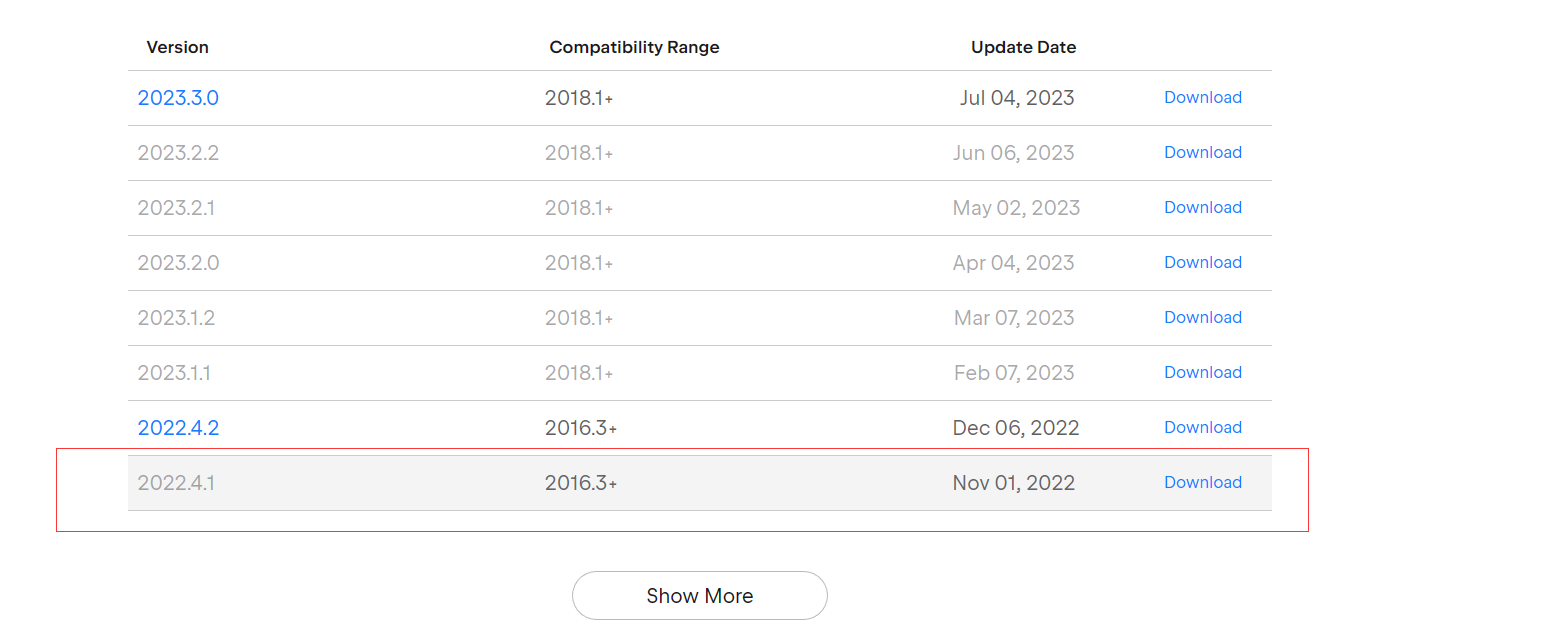Download version 2022.4.1
Screen dimensions: 1559x624
[1202, 483]
